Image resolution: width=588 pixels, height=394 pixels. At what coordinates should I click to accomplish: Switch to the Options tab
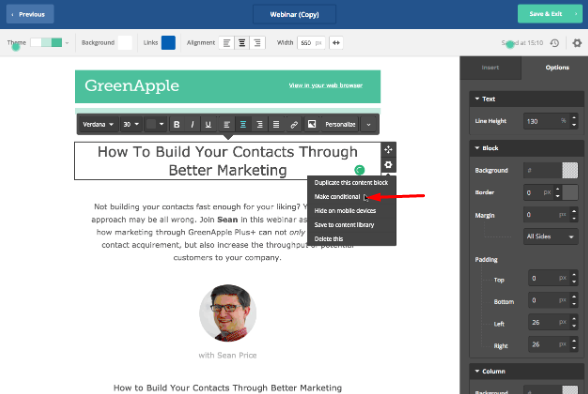[557, 67]
